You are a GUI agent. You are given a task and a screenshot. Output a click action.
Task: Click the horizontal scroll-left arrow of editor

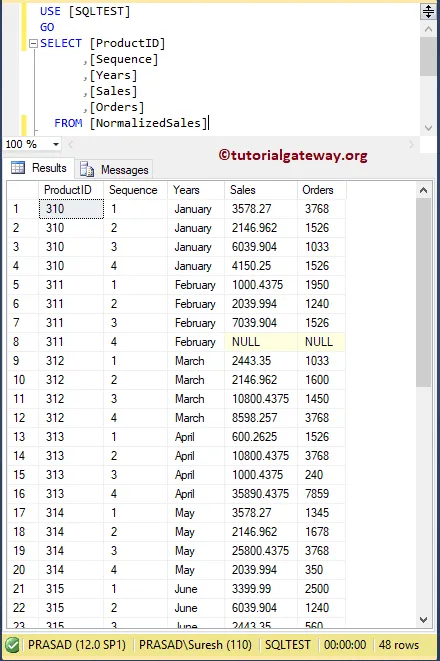(71, 145)
